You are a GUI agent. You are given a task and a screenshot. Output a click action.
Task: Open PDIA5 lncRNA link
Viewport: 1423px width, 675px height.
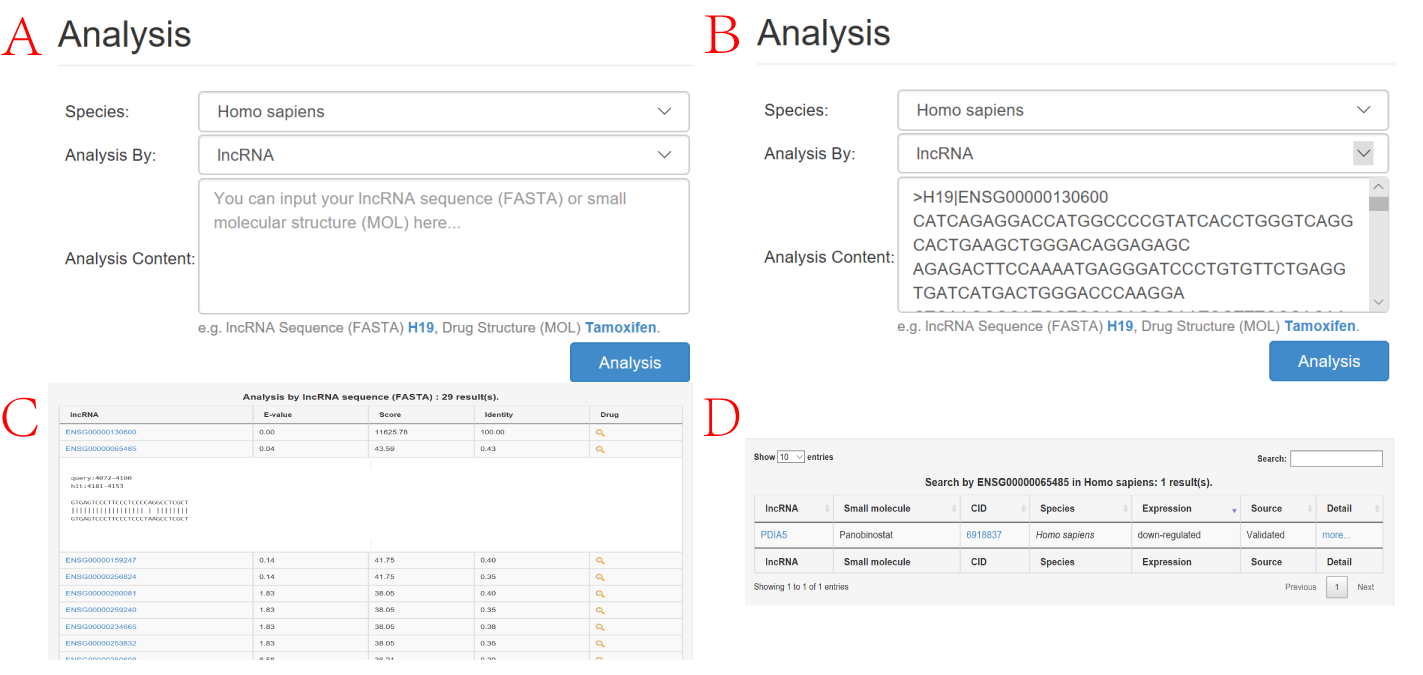[x=774, y=535]
